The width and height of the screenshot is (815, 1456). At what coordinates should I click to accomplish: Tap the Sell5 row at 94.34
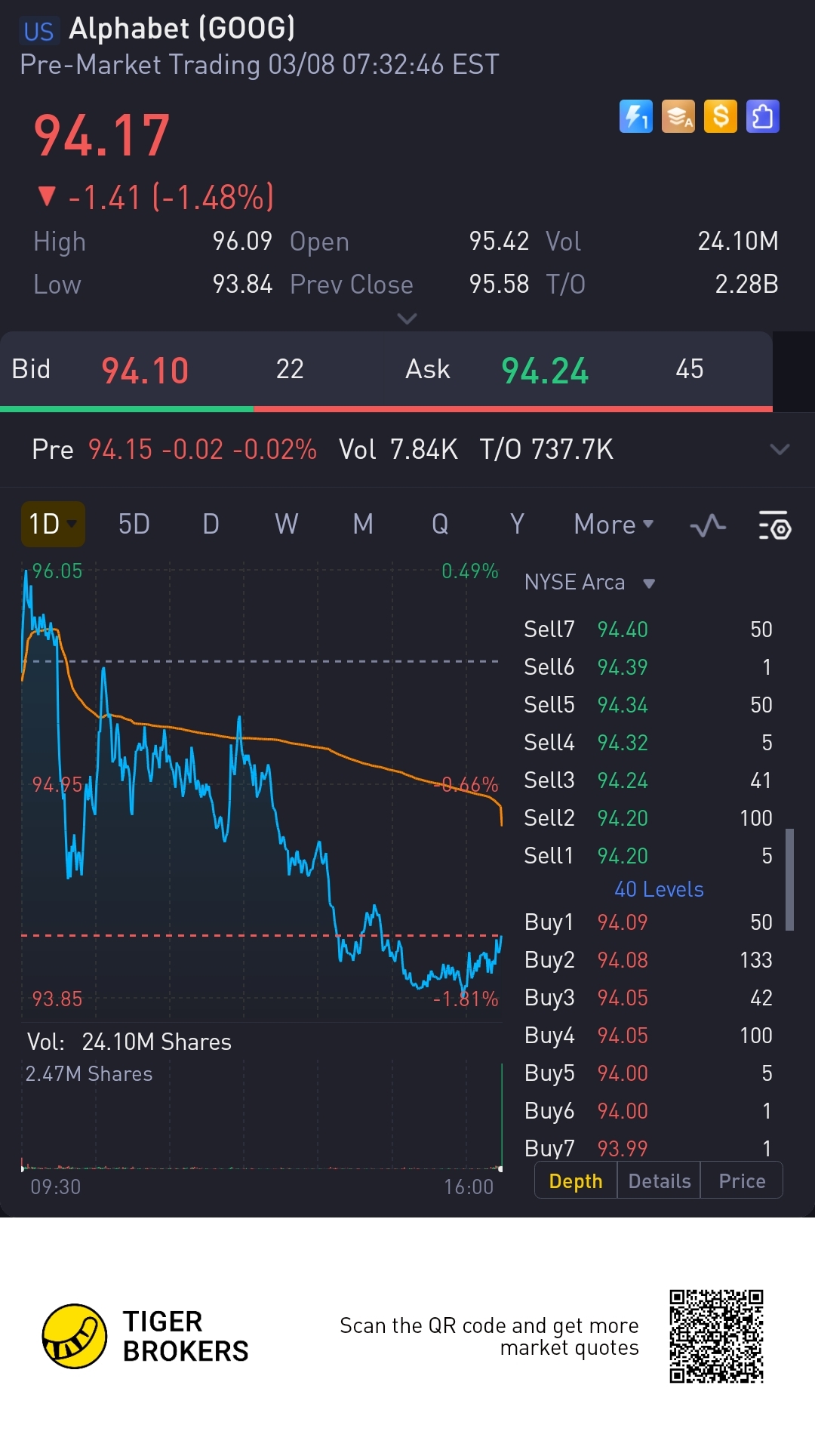coord(648,704)
